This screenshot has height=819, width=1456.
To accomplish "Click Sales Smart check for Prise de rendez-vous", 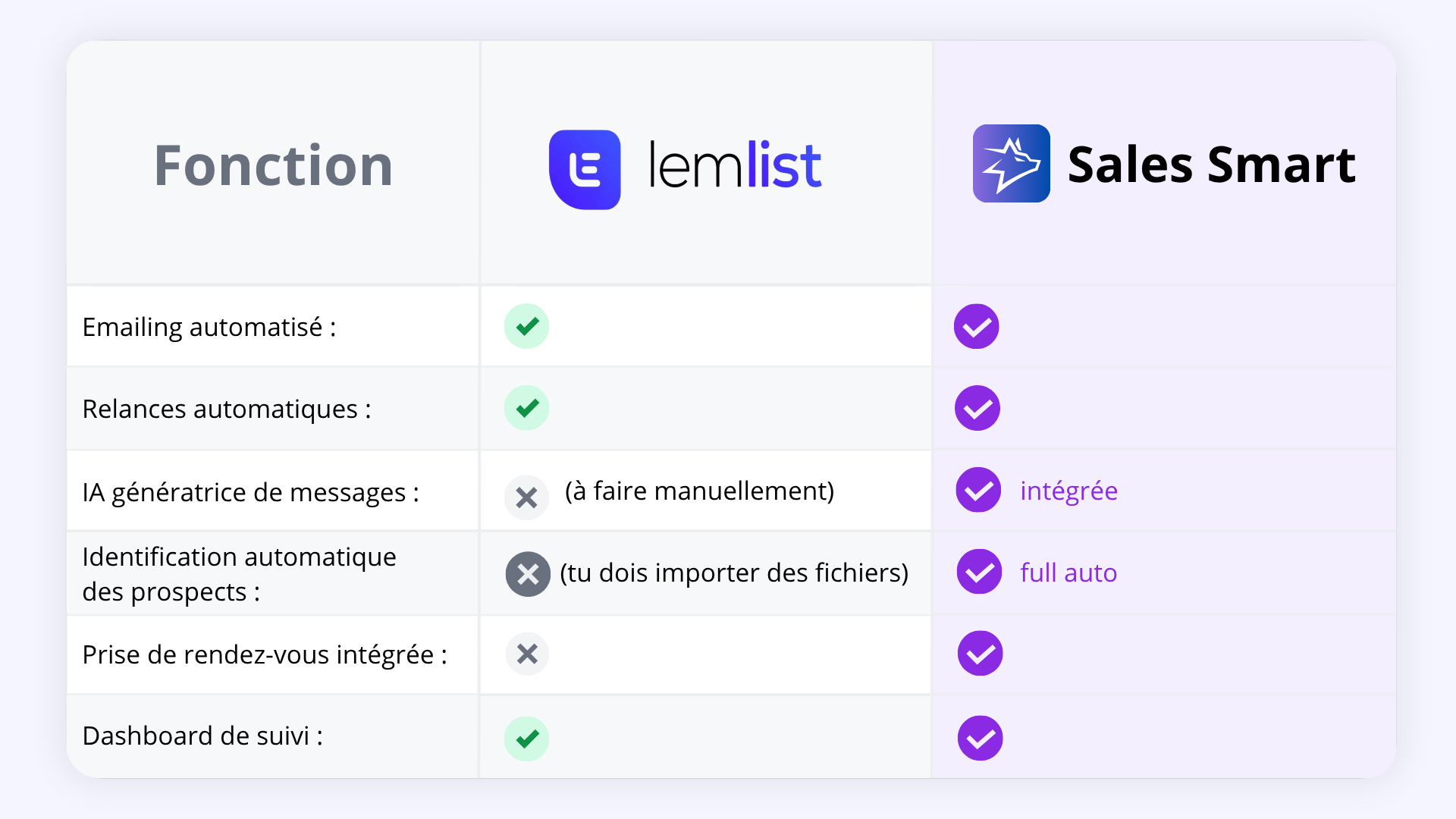I will tap(980, 653).
